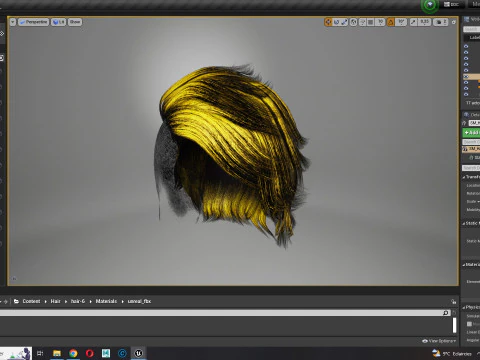480x360 pixels.
Task: Open scale snap 0.25 value dropdown
Action: [424, 22]
